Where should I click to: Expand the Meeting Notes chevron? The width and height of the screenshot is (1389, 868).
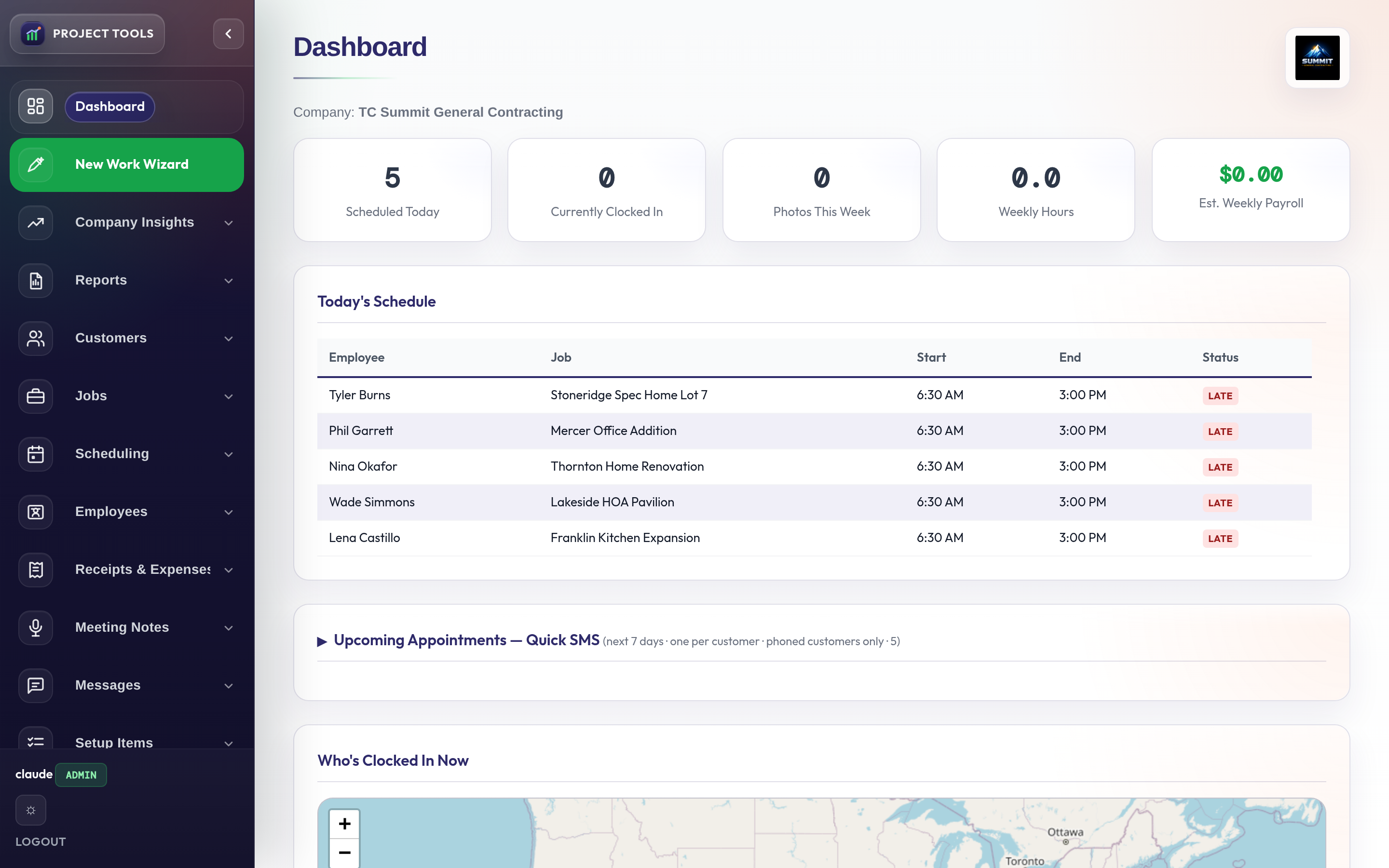[x=229, y=628]
